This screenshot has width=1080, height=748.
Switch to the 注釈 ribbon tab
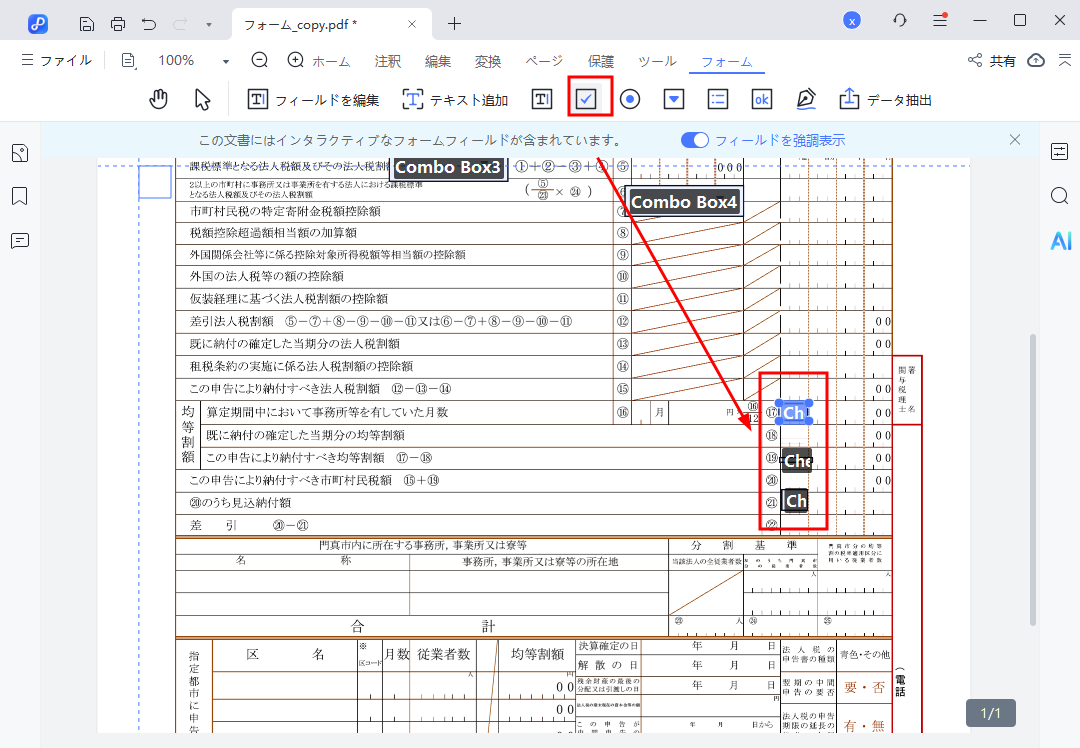coord(387,61)
